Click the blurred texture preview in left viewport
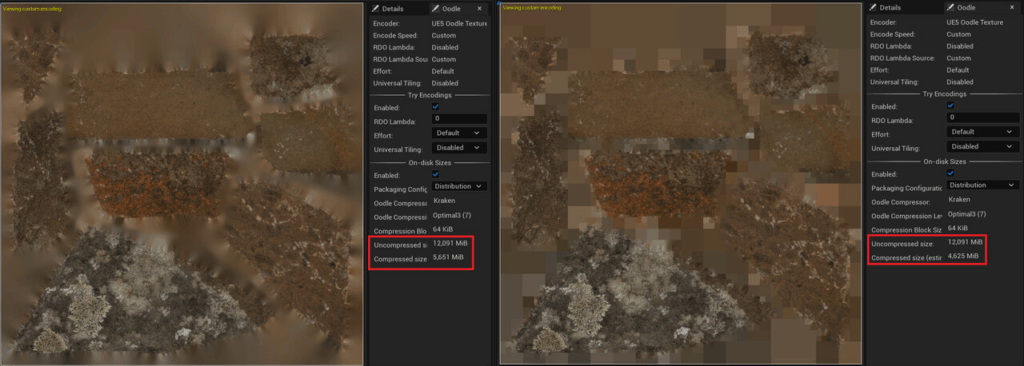This screenshot has height=366, width=1024. (182, 183)
